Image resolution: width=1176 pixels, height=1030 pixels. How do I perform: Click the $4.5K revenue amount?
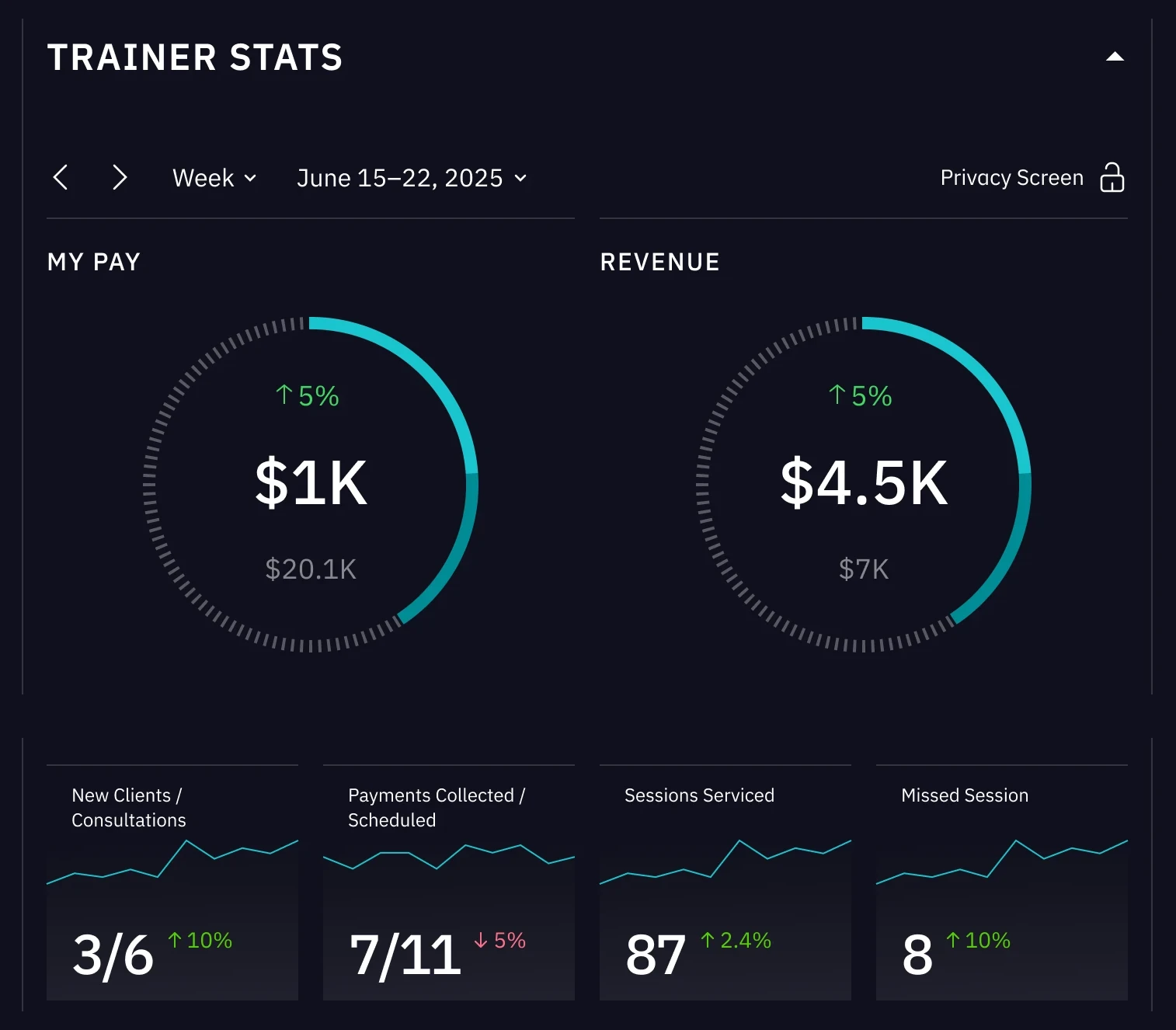coord(864,483)
